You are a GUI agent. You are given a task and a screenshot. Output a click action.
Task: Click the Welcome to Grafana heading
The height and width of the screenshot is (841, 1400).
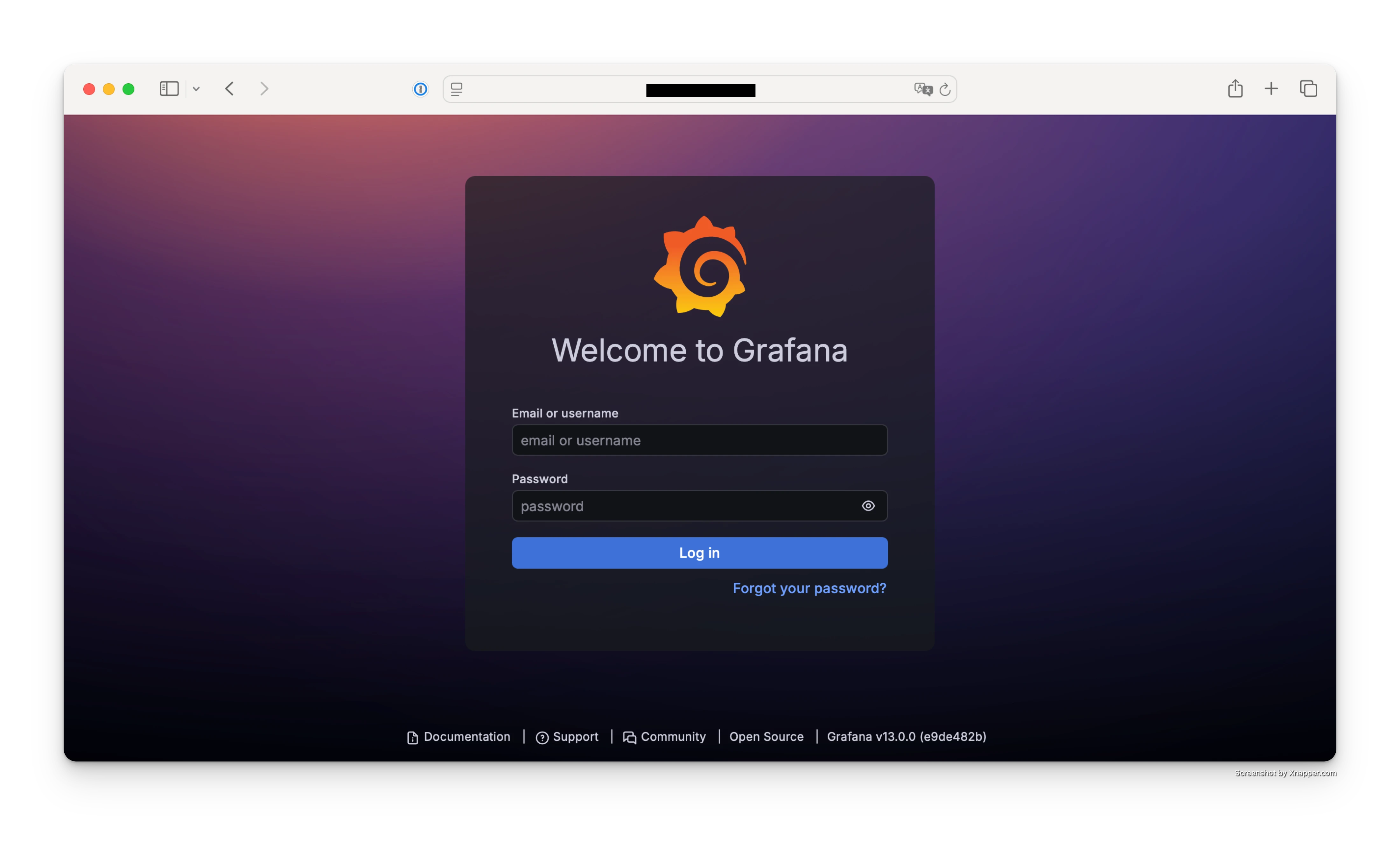[x=699, y=350]
